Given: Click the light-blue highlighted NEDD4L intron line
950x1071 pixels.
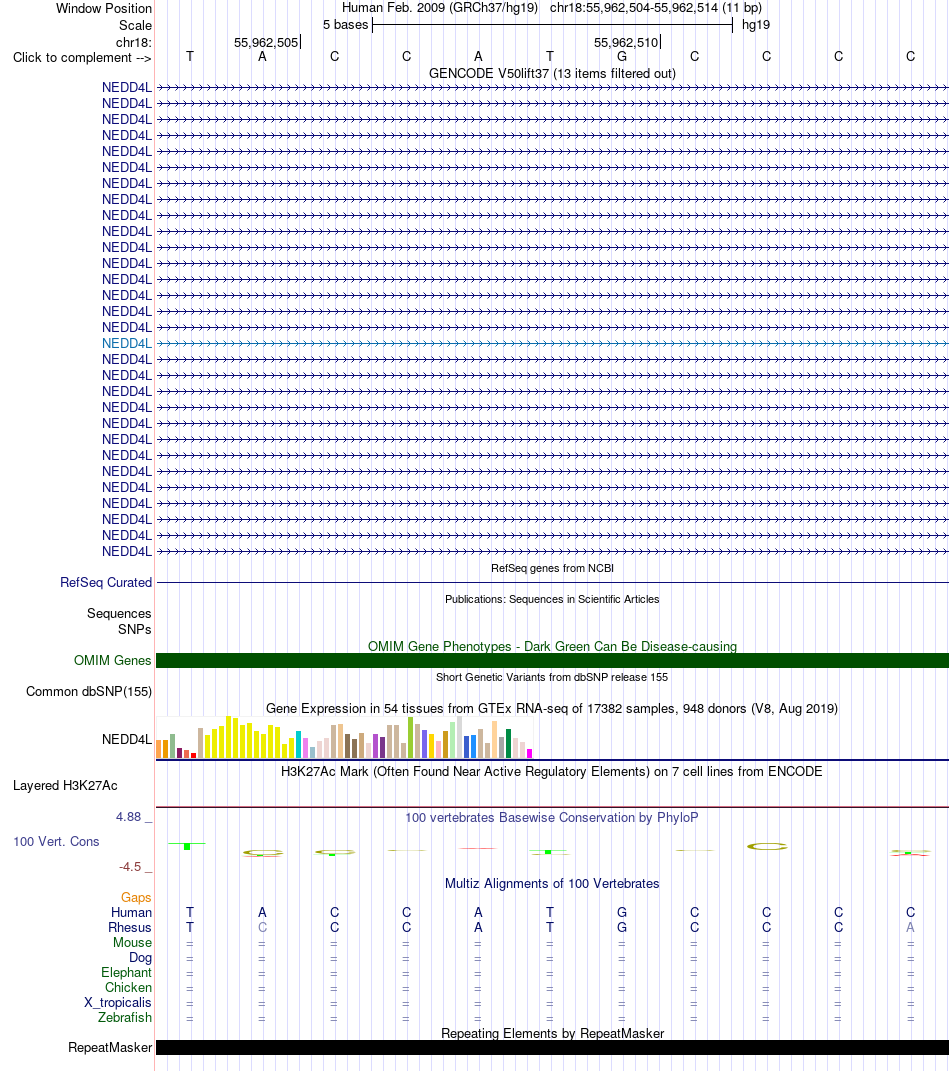Looking at the screenshot, I should 553,344.
